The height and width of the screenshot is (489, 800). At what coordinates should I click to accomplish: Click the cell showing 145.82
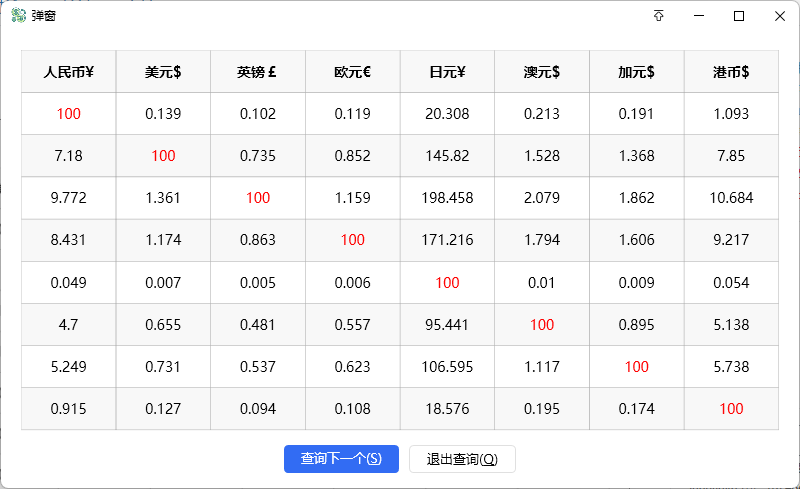coord(447,156)
